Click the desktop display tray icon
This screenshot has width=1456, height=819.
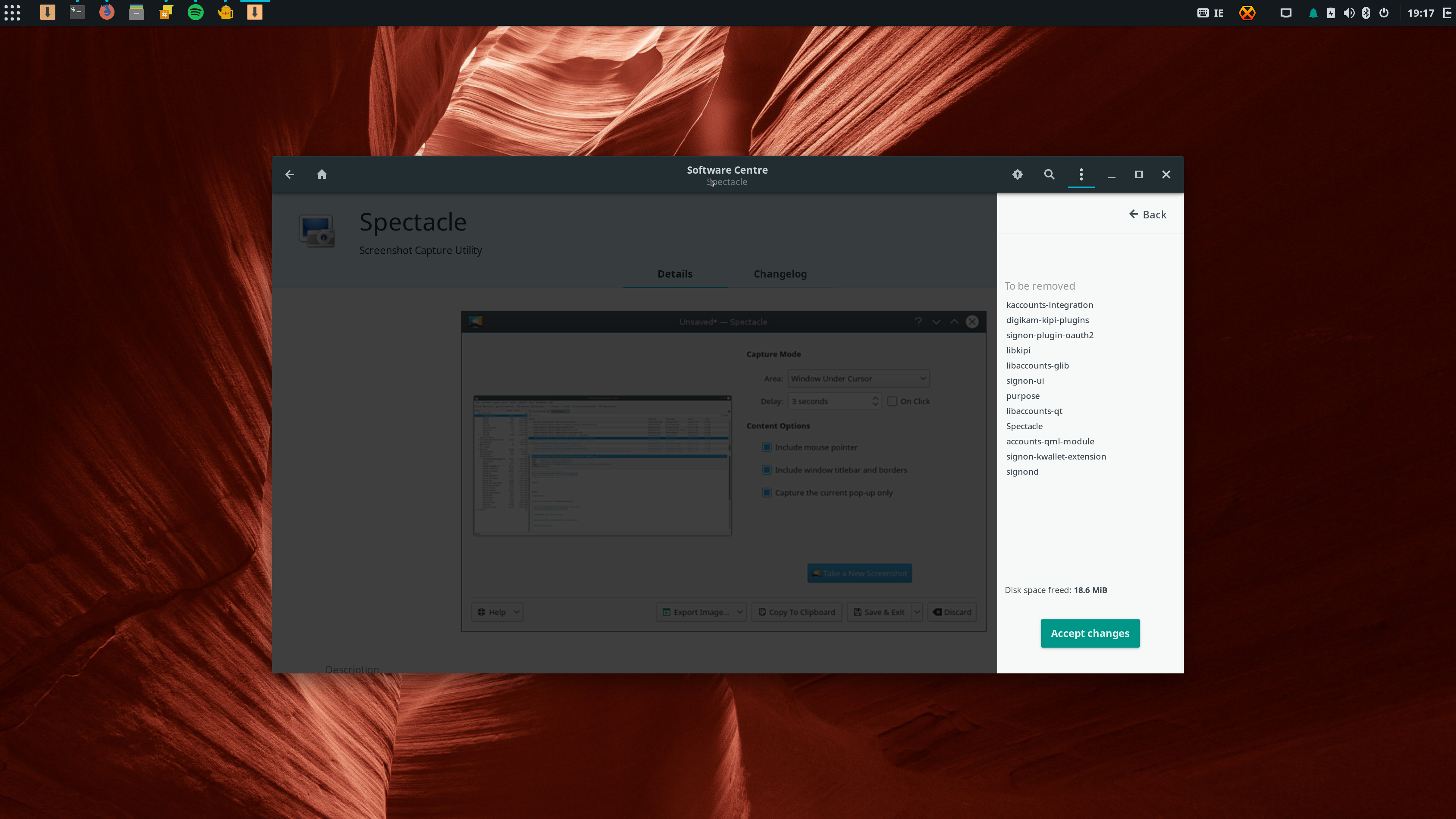click(1286, 13)
